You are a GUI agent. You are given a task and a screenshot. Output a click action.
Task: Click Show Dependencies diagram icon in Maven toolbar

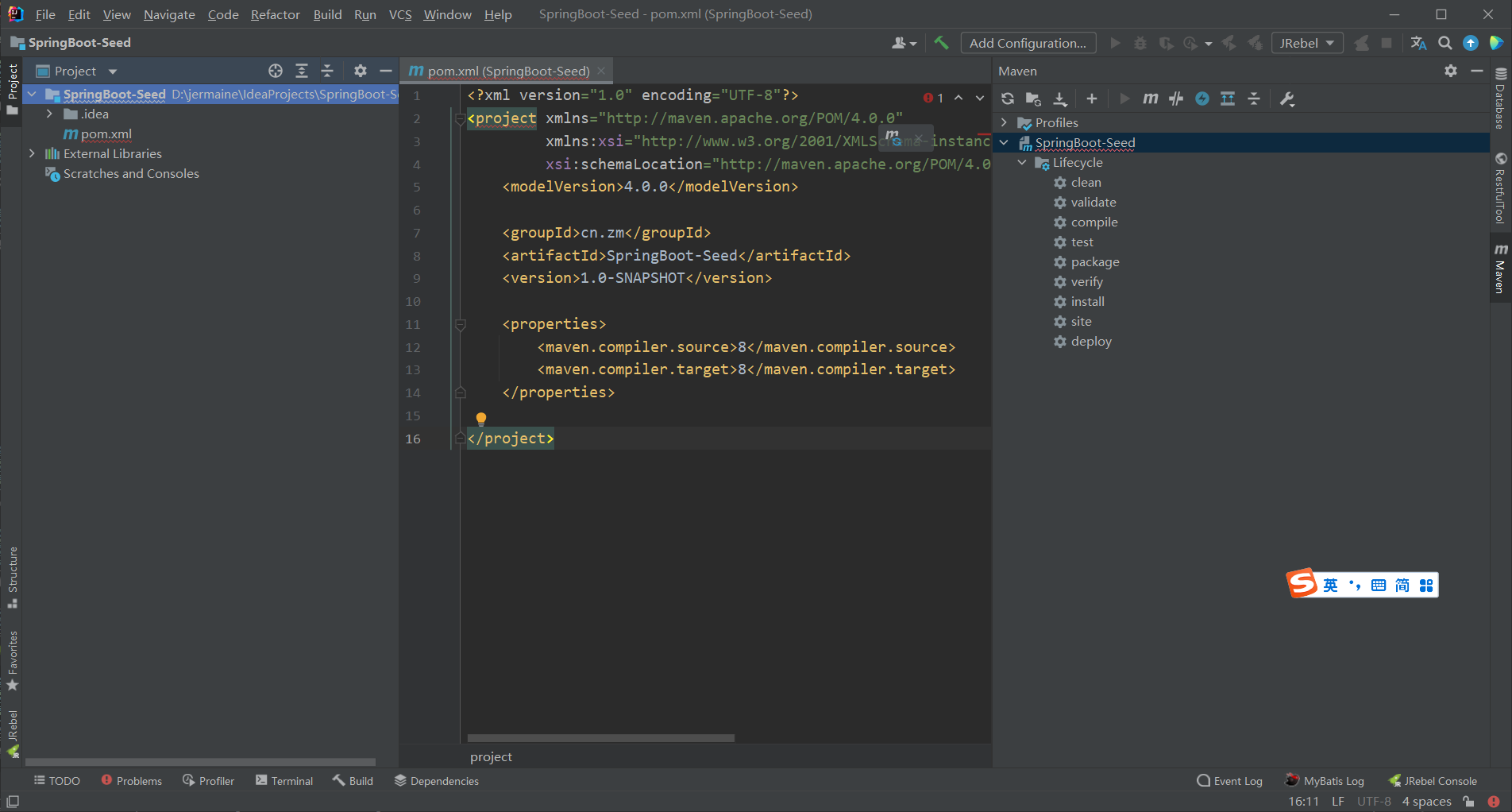[x=1228, y=99]
